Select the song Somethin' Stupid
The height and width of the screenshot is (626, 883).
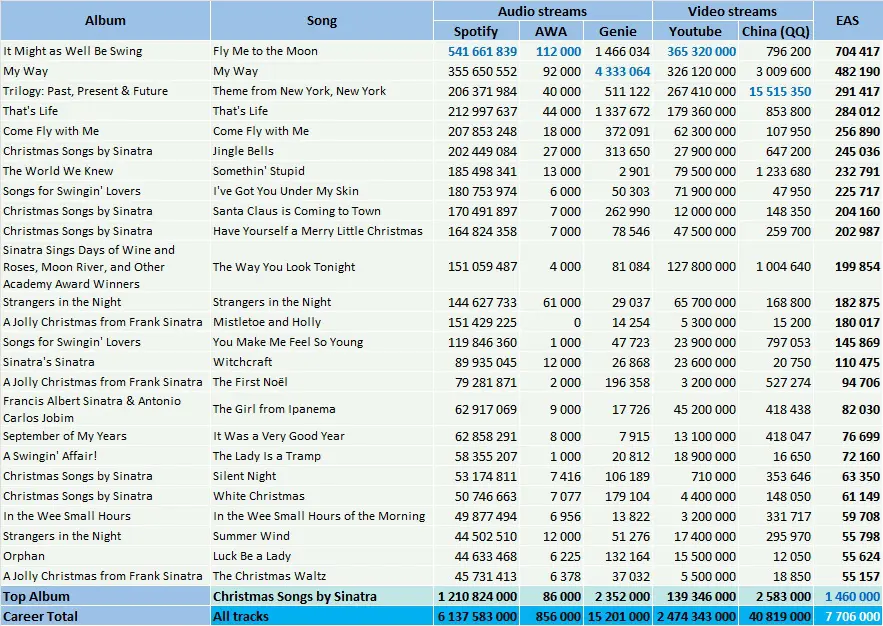258,171
